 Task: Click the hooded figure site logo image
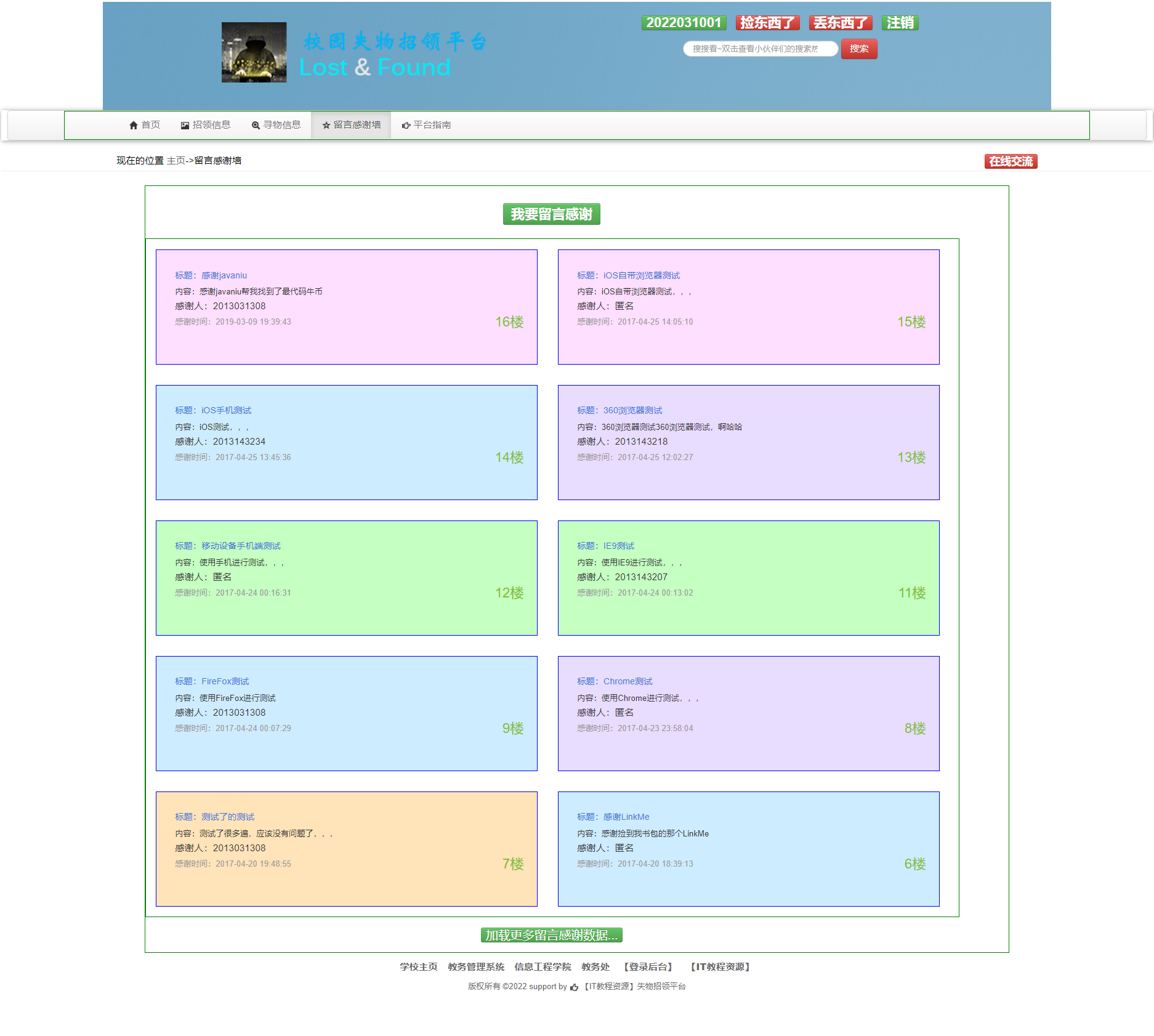coord(254,52)
